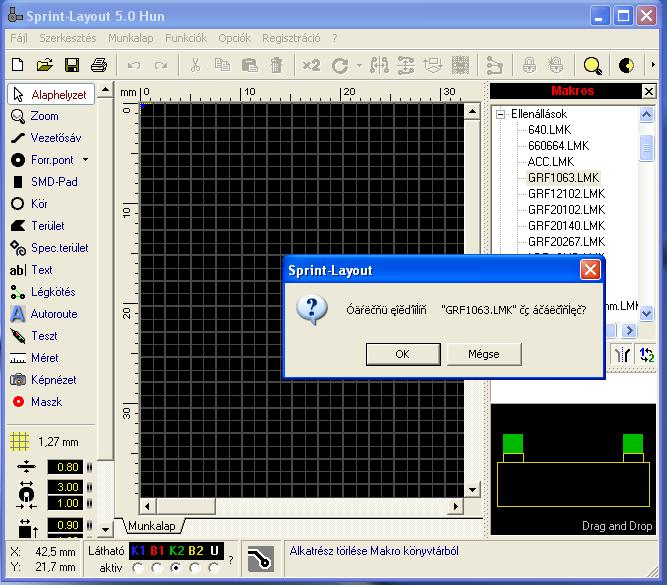Open the rotate angle dropdown arrow
The image size is (667, 585).
(x=359, y=66)
